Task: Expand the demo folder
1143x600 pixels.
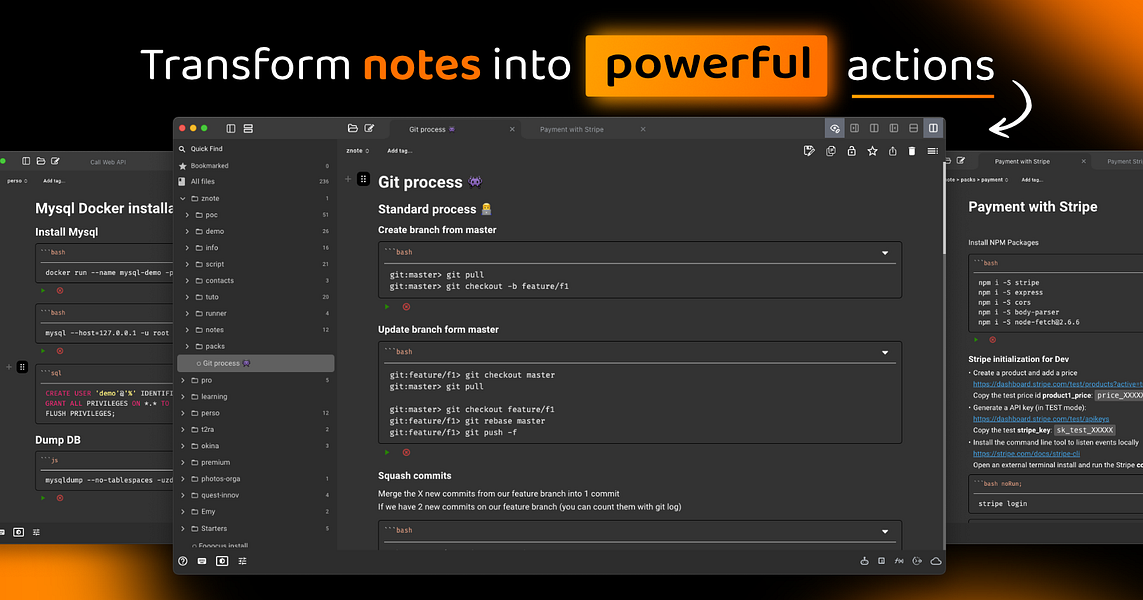Action: [x=185, y=231]
